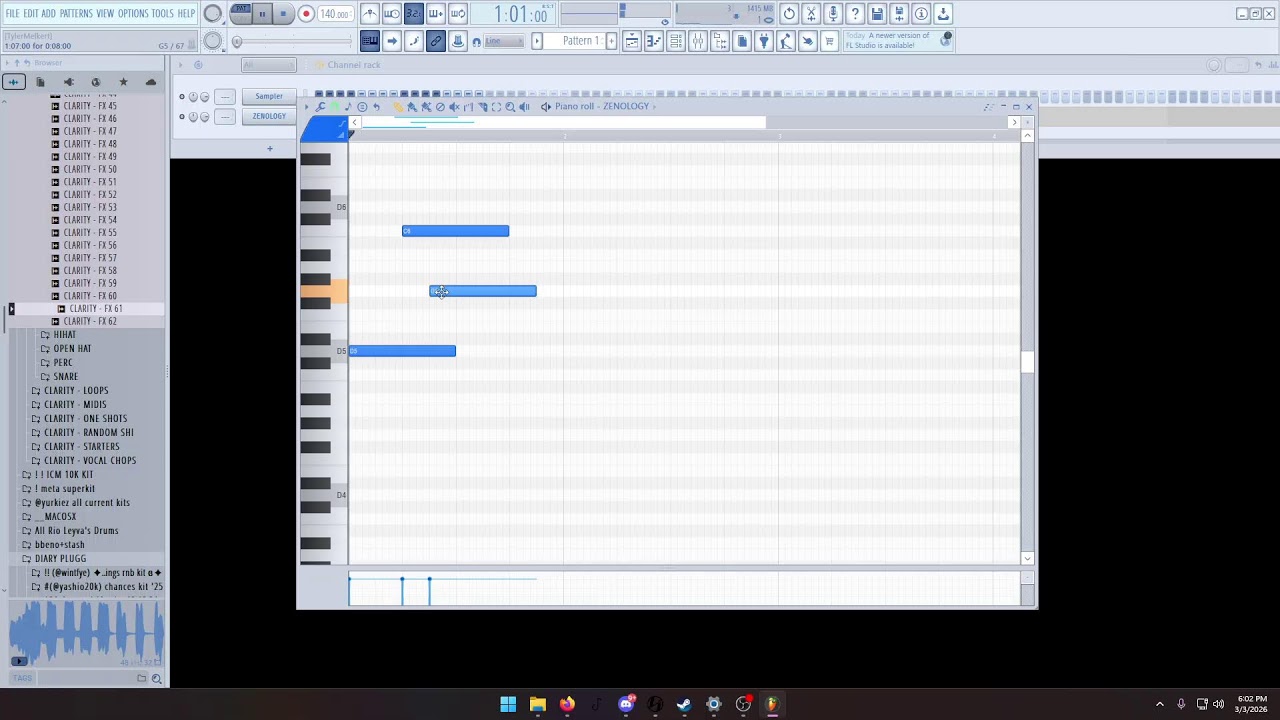This screenshot has width=1280, height=720.
Task: Toggle the overdub recording mode icon
Action: [436, 14]
